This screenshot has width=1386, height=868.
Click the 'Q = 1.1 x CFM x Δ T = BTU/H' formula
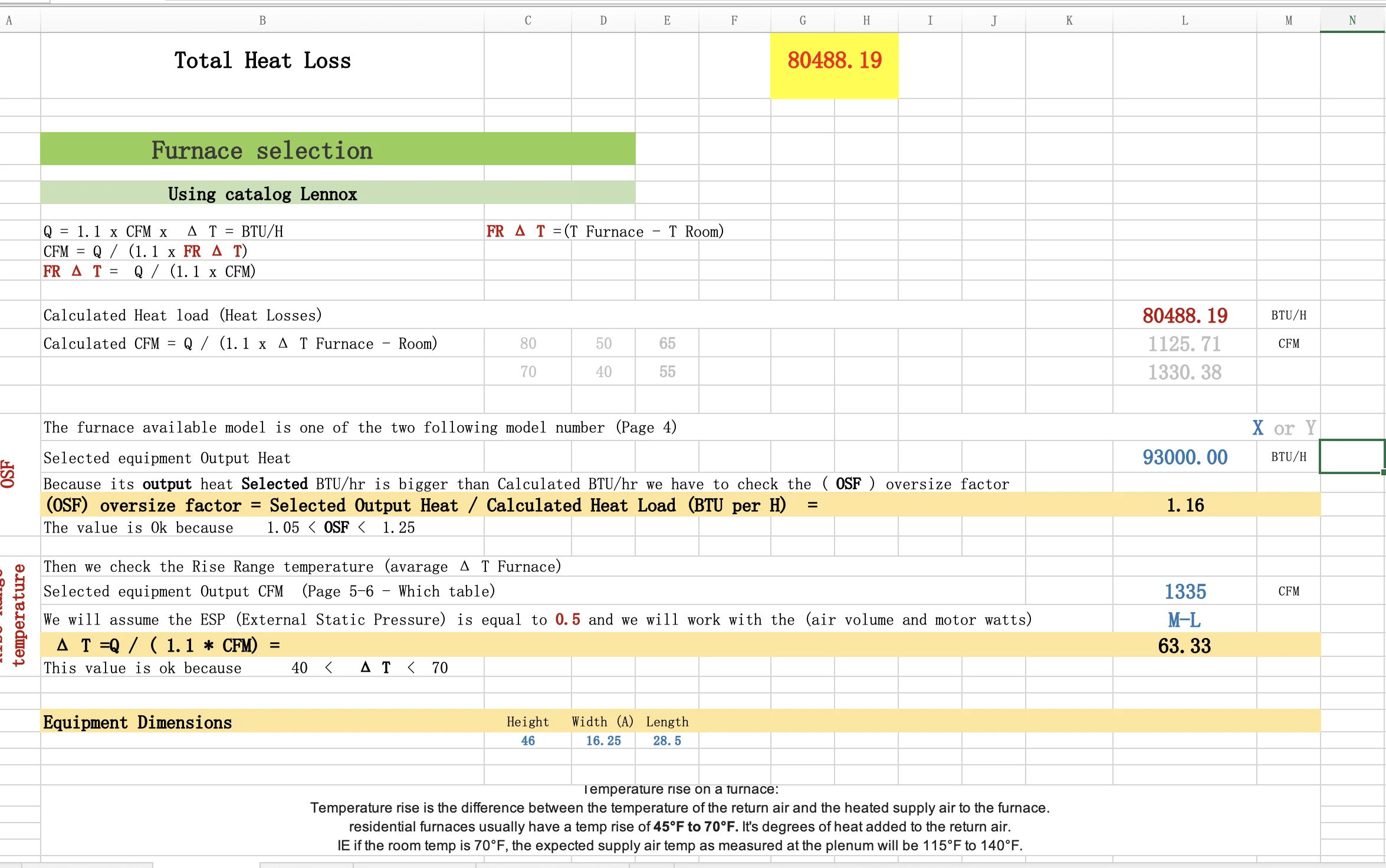pyautogui.click(x=163, y=231)
